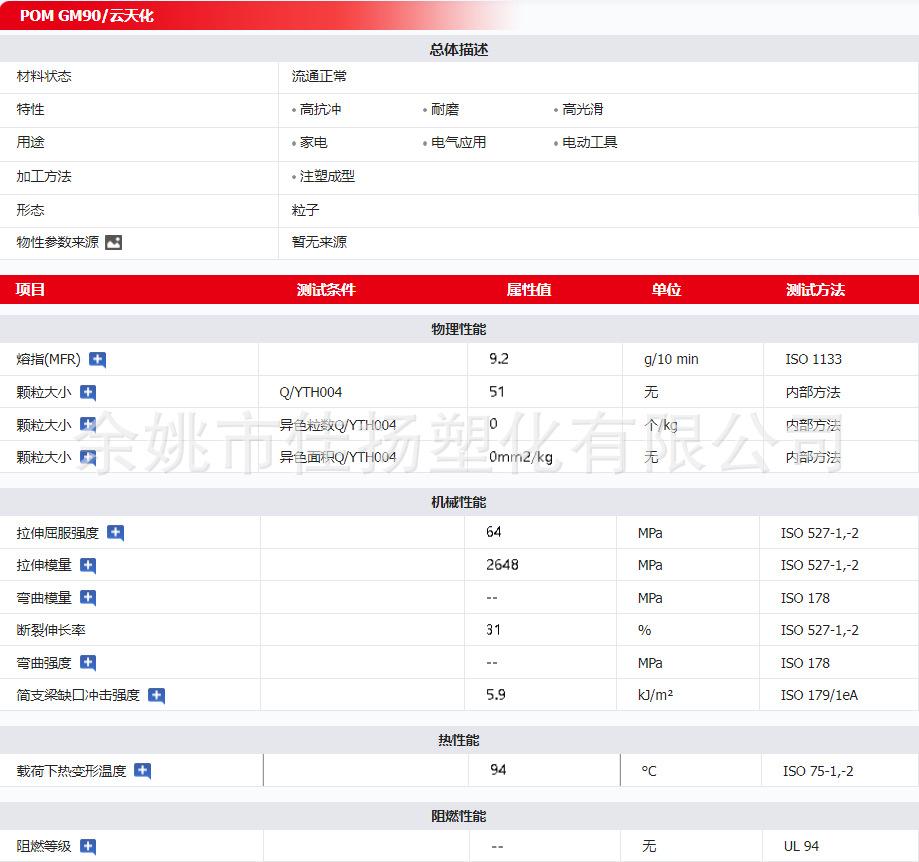The width and height of the screenshot is (919, 862).
Task: Click the POM GM90/云天化 title bar
Action: [87, 16]
